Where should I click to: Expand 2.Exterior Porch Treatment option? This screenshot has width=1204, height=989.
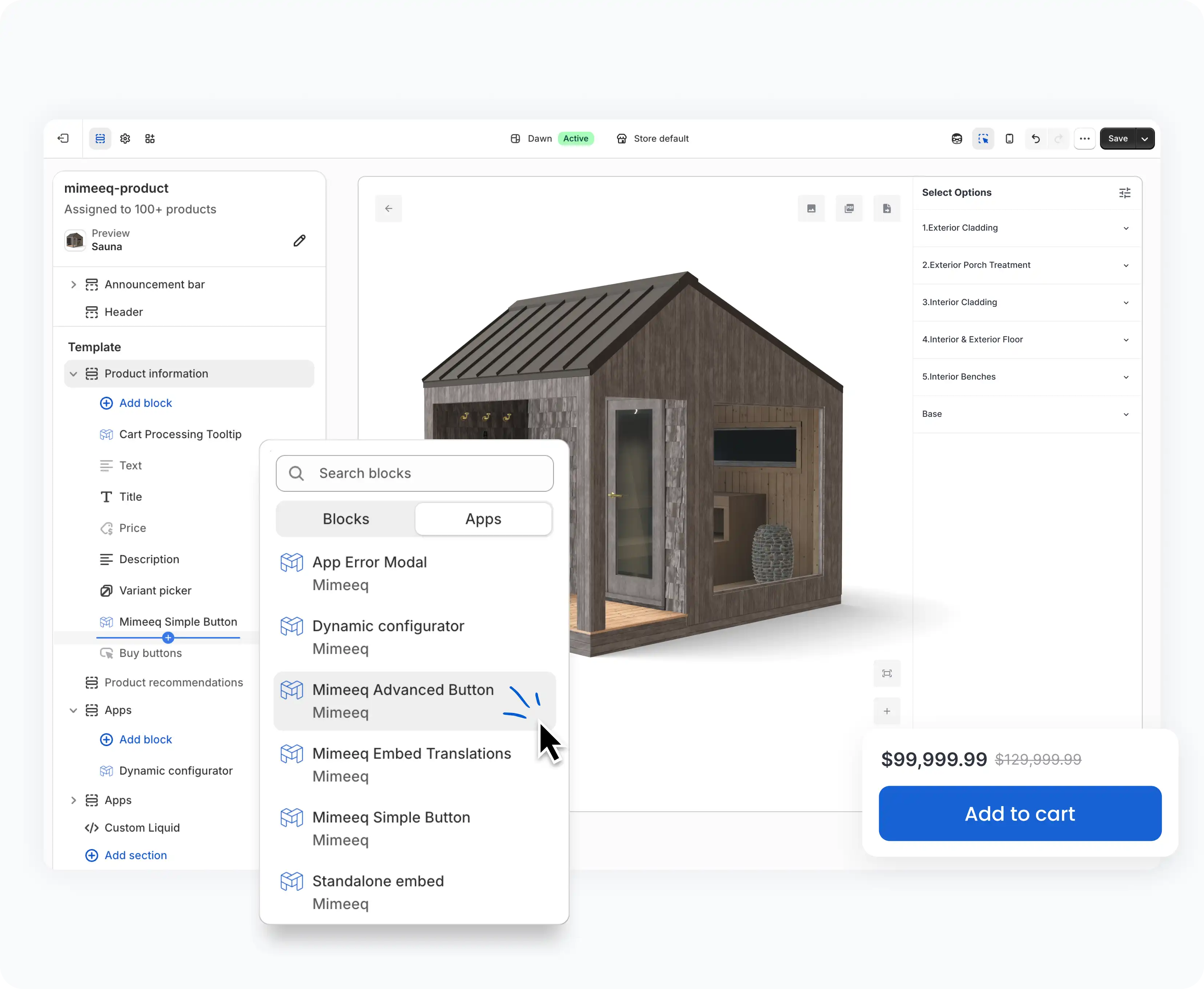[1027, 265]
